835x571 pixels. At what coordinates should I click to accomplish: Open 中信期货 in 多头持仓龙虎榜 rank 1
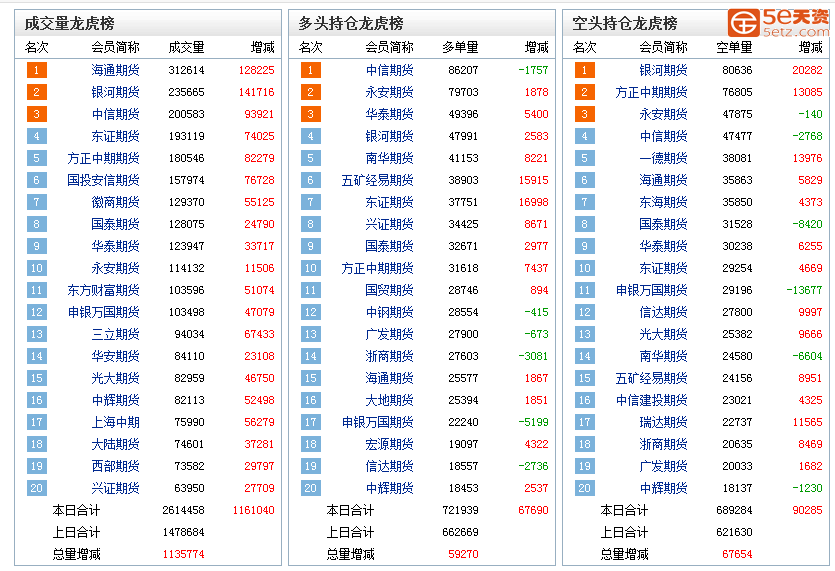click(389, 70)
